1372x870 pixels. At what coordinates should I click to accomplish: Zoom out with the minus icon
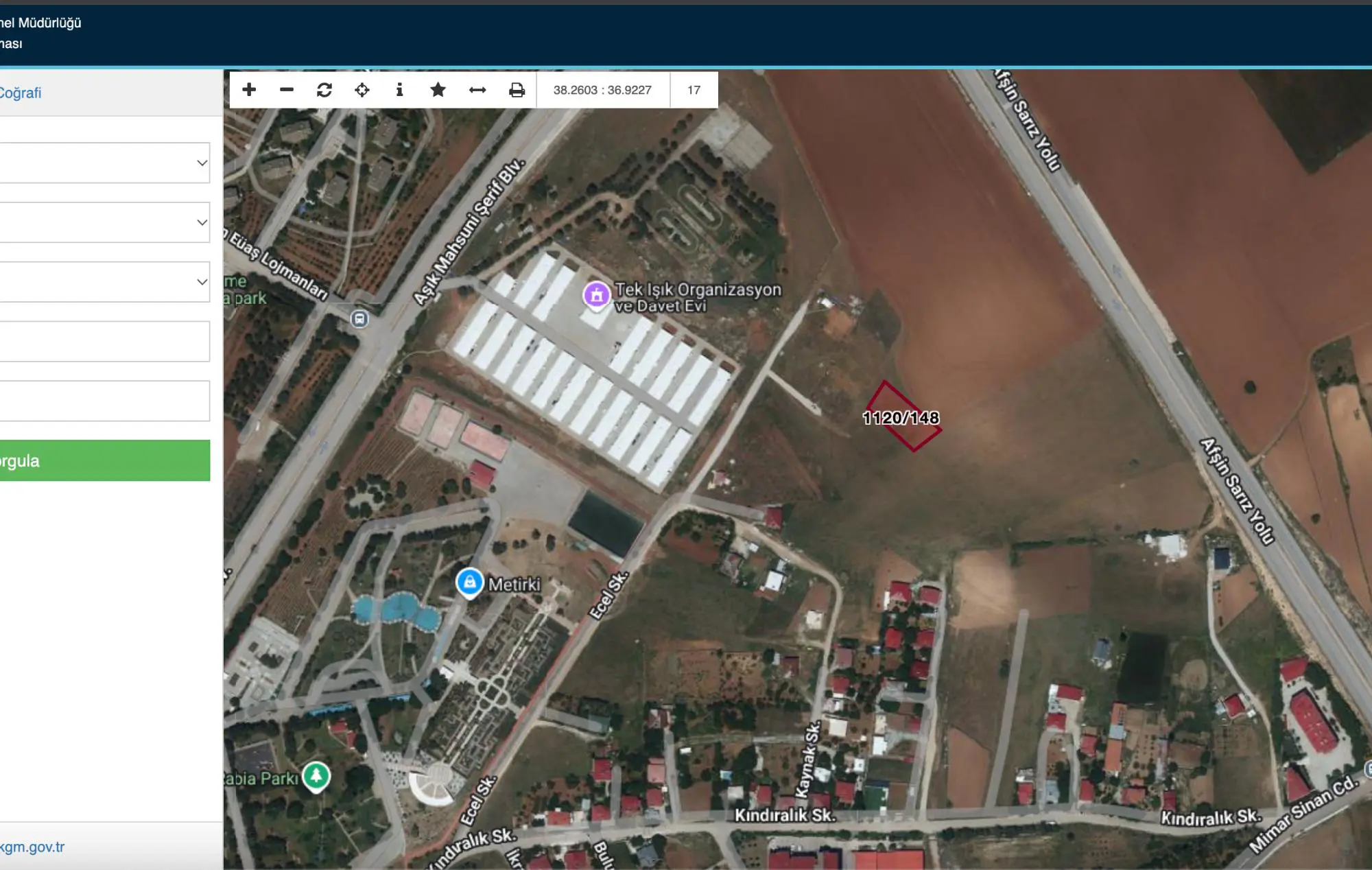pyautogui.click(x=287, y=90)
